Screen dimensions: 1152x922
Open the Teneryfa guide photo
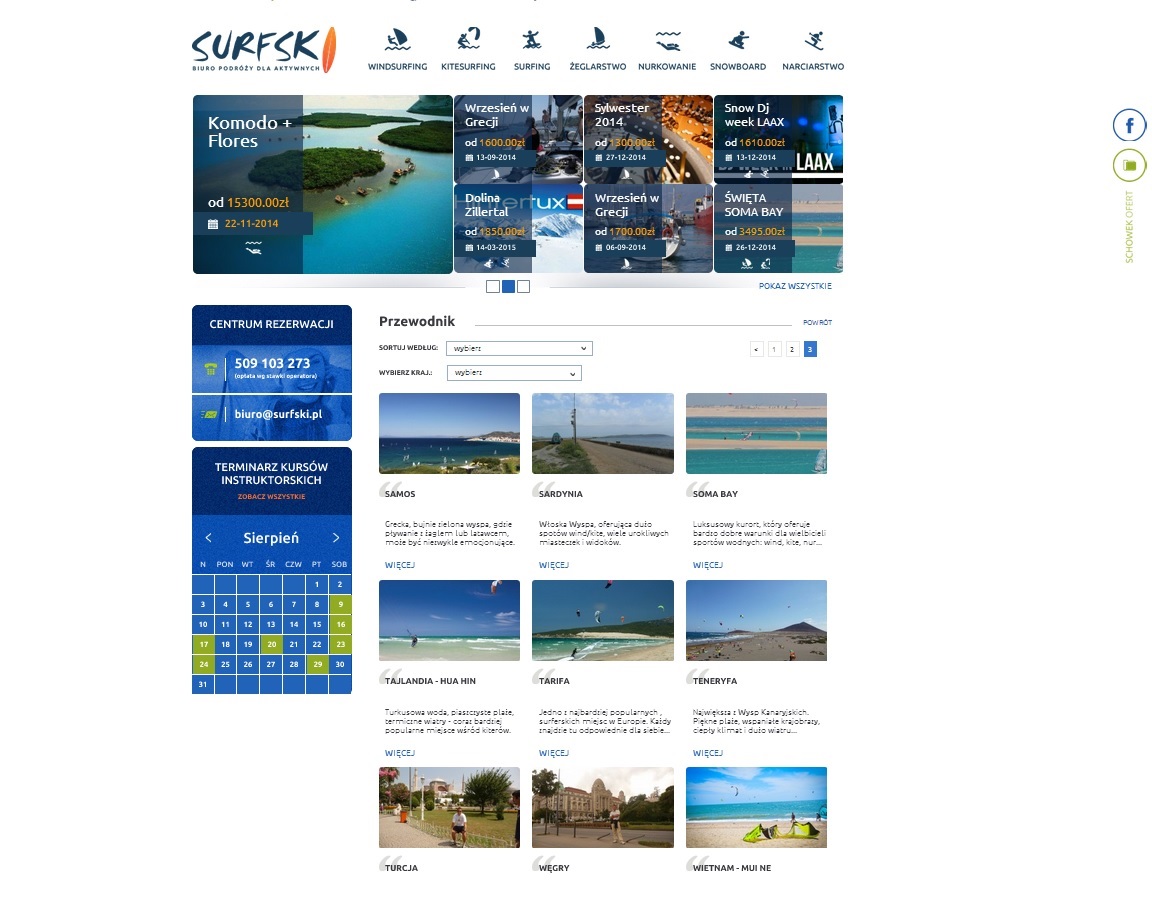pos(756,621)
